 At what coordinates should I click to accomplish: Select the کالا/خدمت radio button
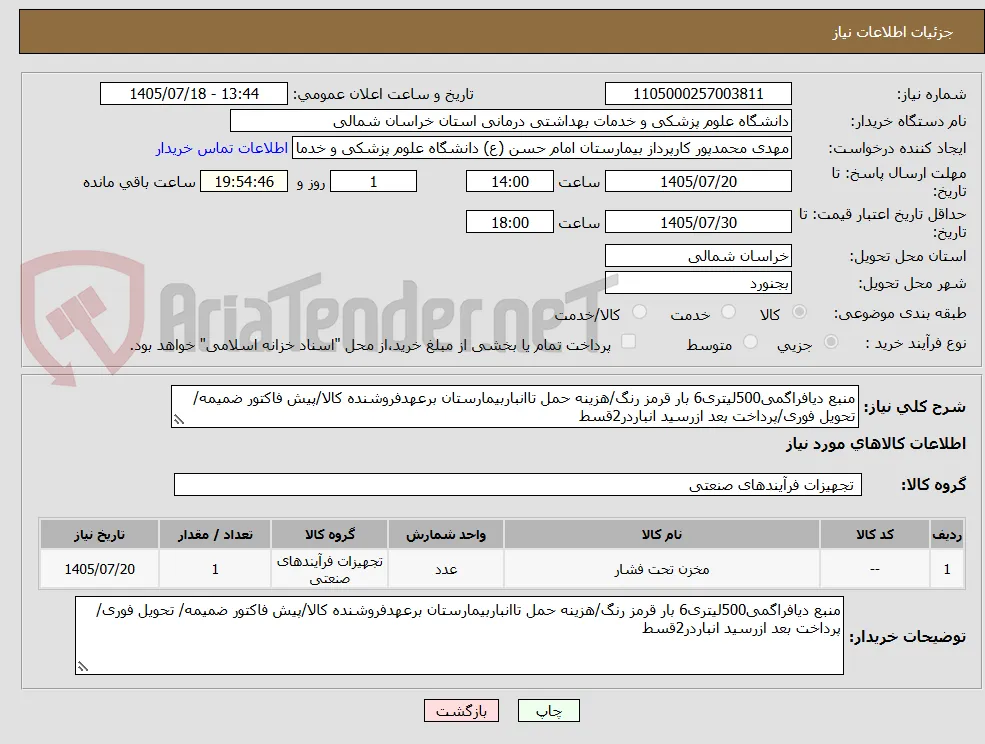pos(639,312)
